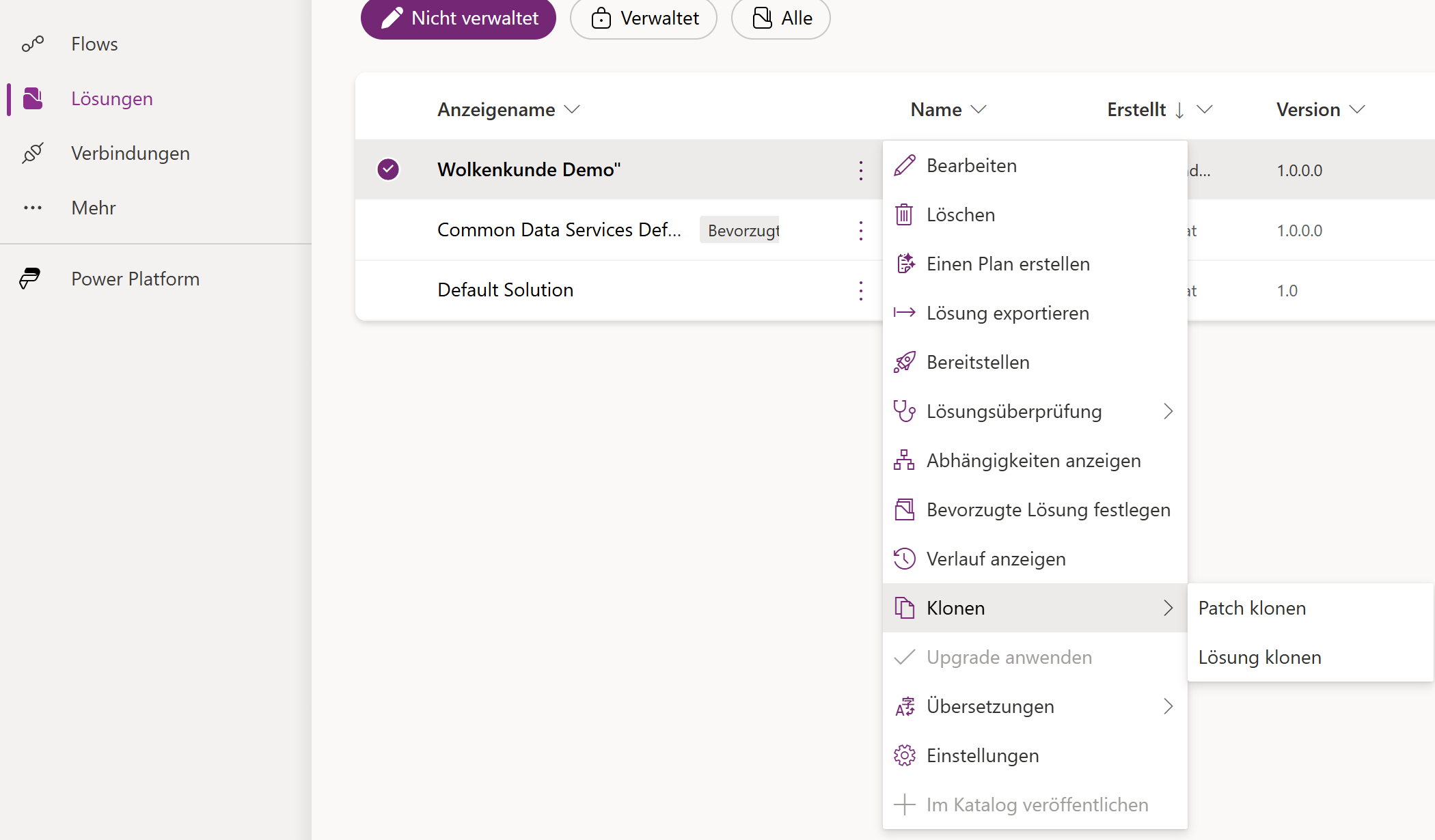Click the Anzeigename column header text
Image resolution: width=1435 pixels, height=840 pixels.
496,109
